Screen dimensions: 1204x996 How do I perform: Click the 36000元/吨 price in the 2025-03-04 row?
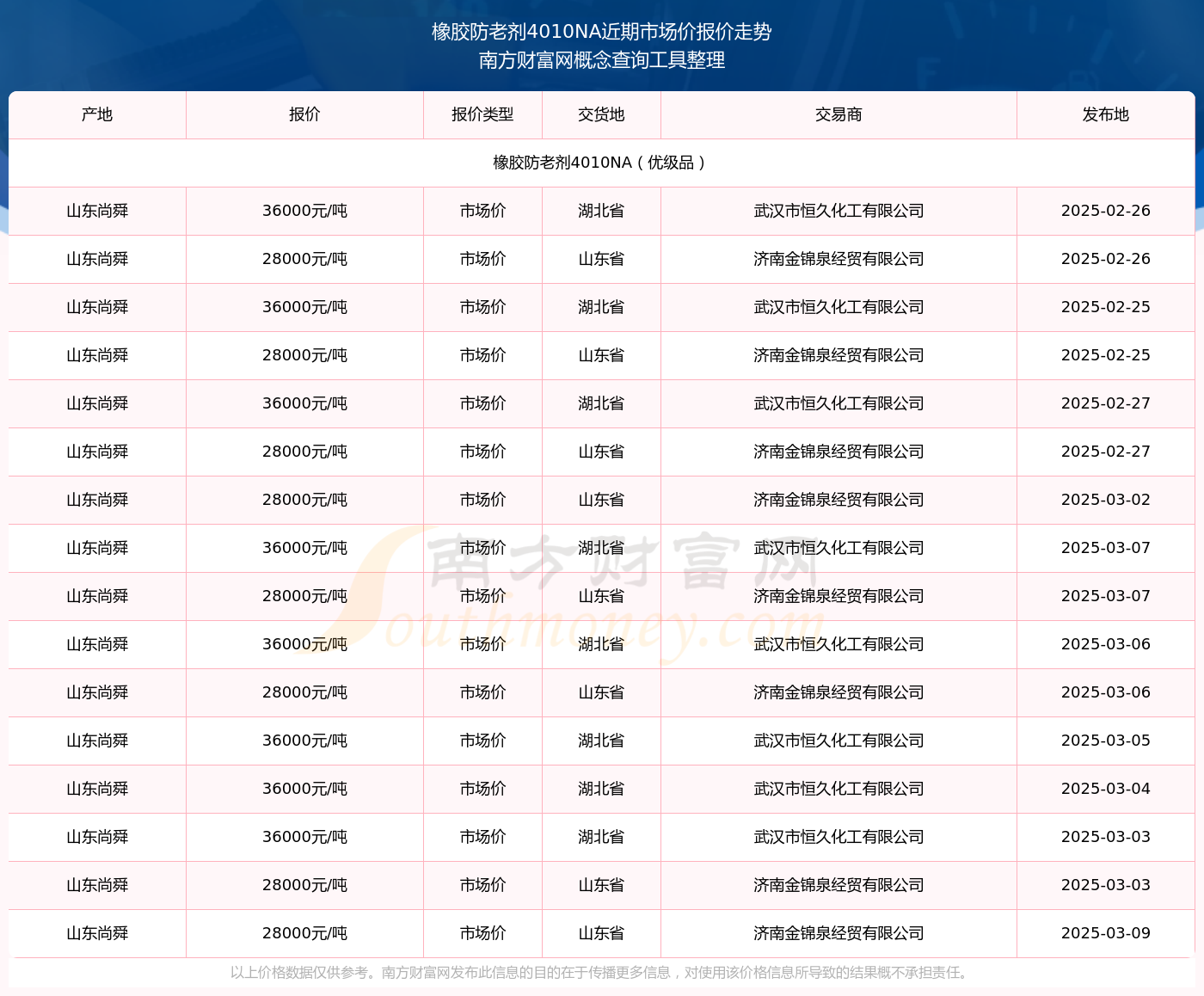304,789
